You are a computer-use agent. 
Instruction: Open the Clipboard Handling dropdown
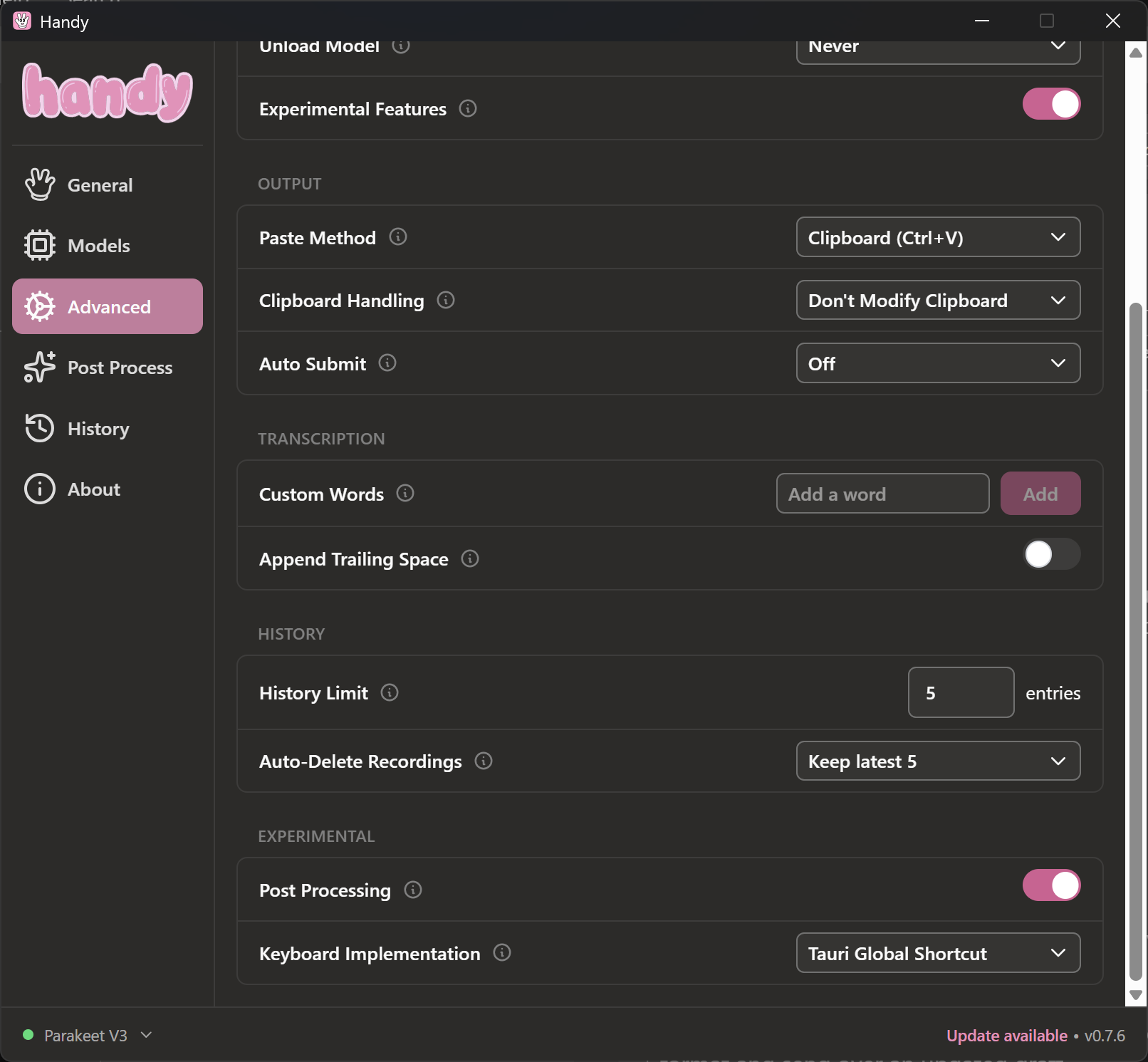(938, 300)
